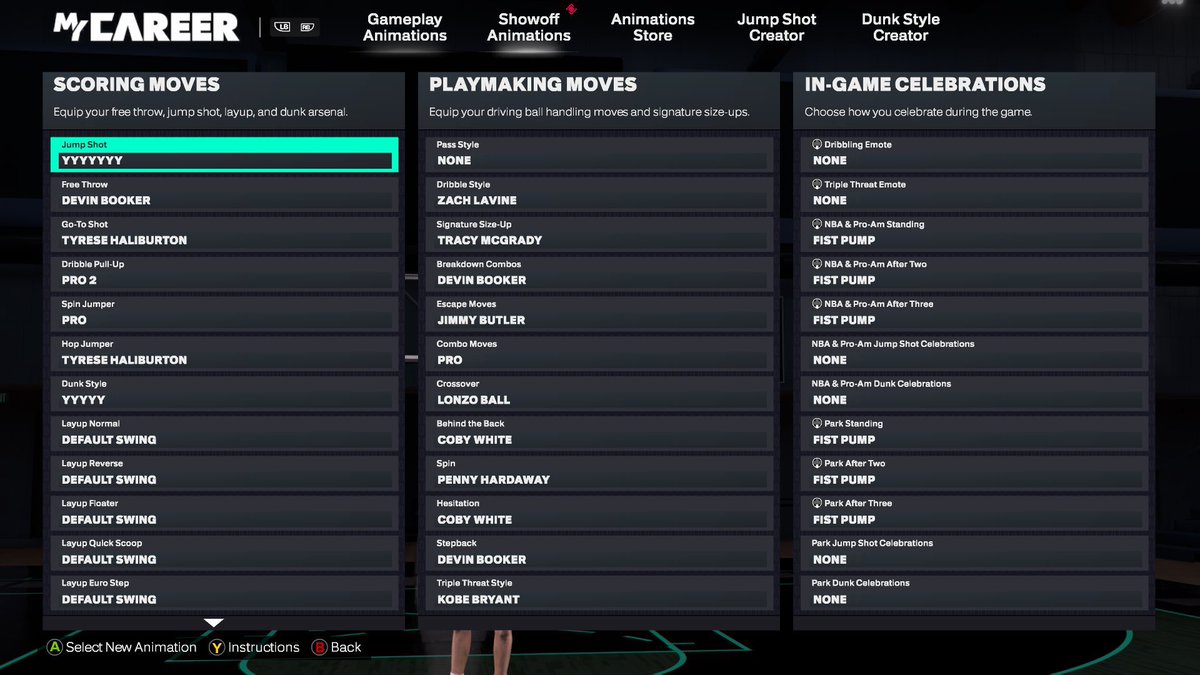Click Select New Animation prompt
Viewport: 1200px width, 675px height.
click(x=131, y=648)
